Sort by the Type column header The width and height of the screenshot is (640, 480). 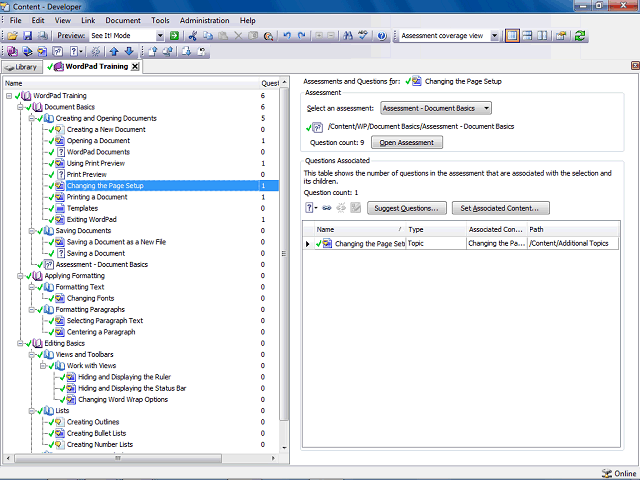tap(436, 229)
